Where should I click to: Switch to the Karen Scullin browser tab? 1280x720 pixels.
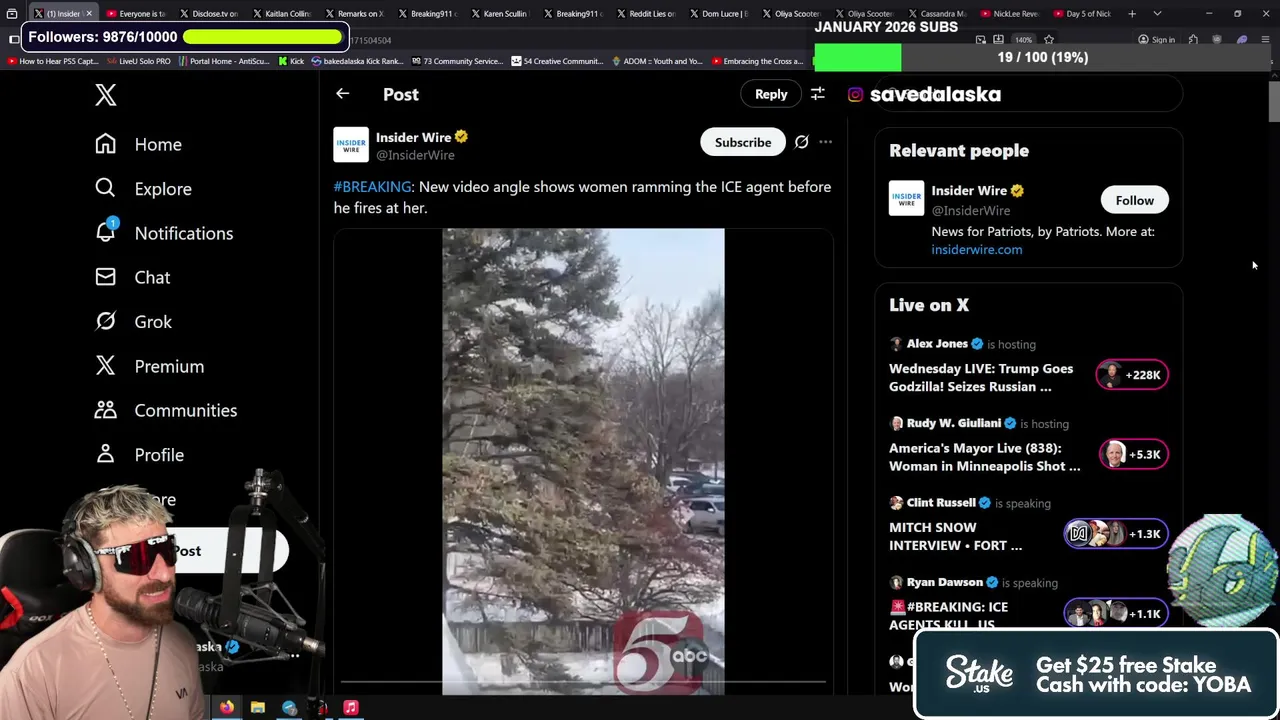(x=500, y=14)
